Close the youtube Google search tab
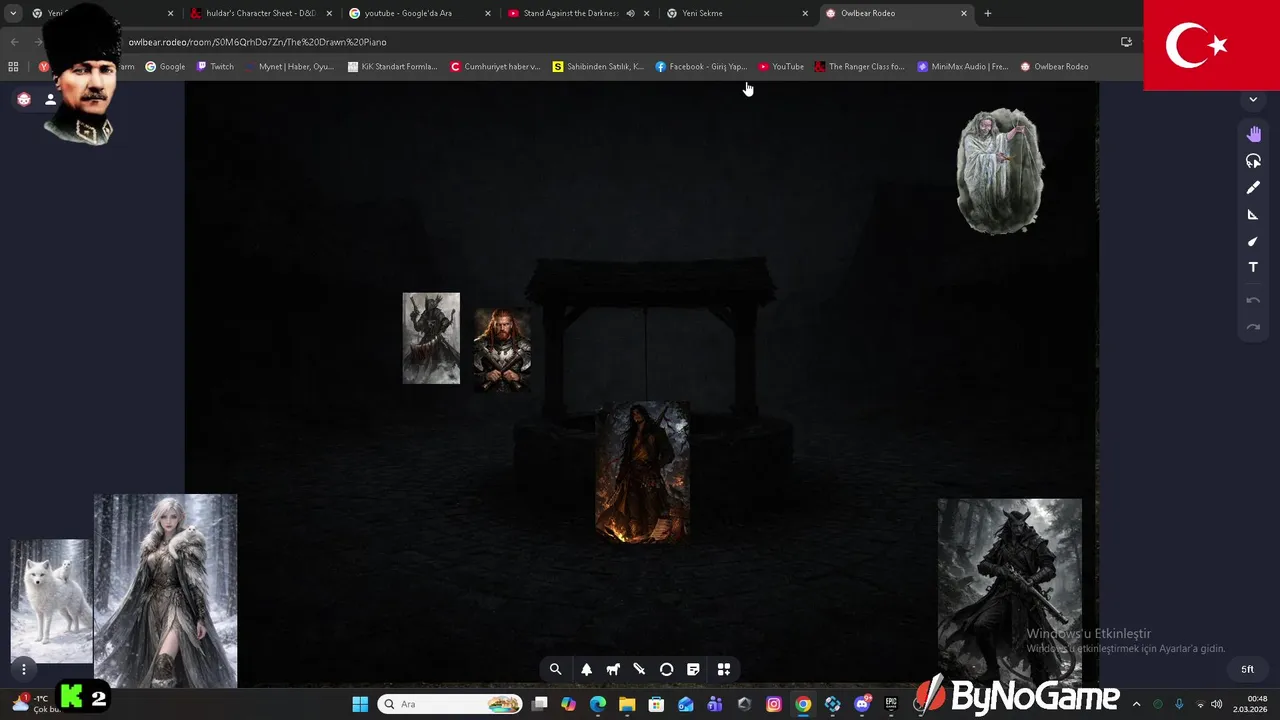This screenshot has width=1280, height=720. [488, 13]
